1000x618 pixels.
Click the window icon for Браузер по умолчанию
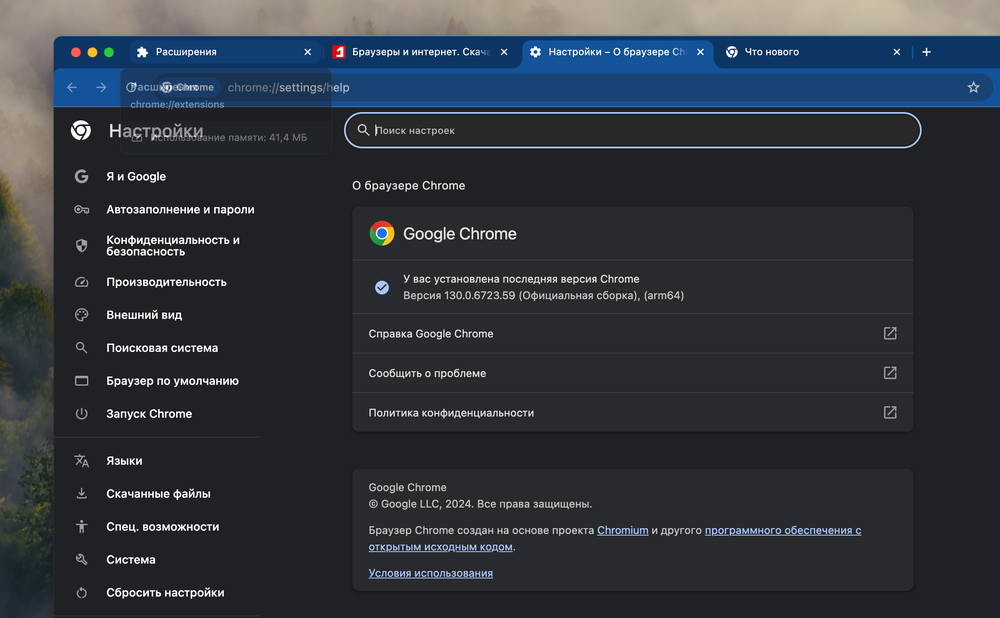click(82, 381)
